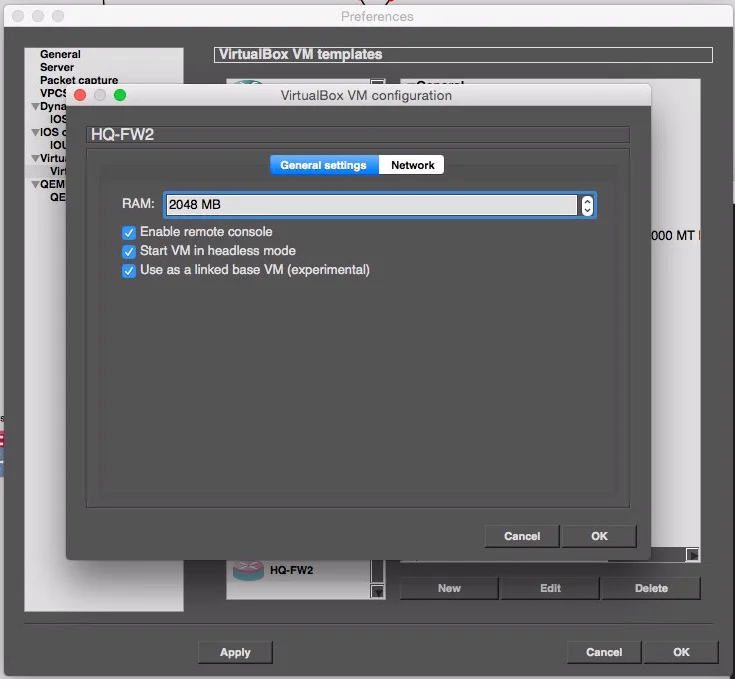Collapse the IOS on UNIX tree node

coord(35,133)
